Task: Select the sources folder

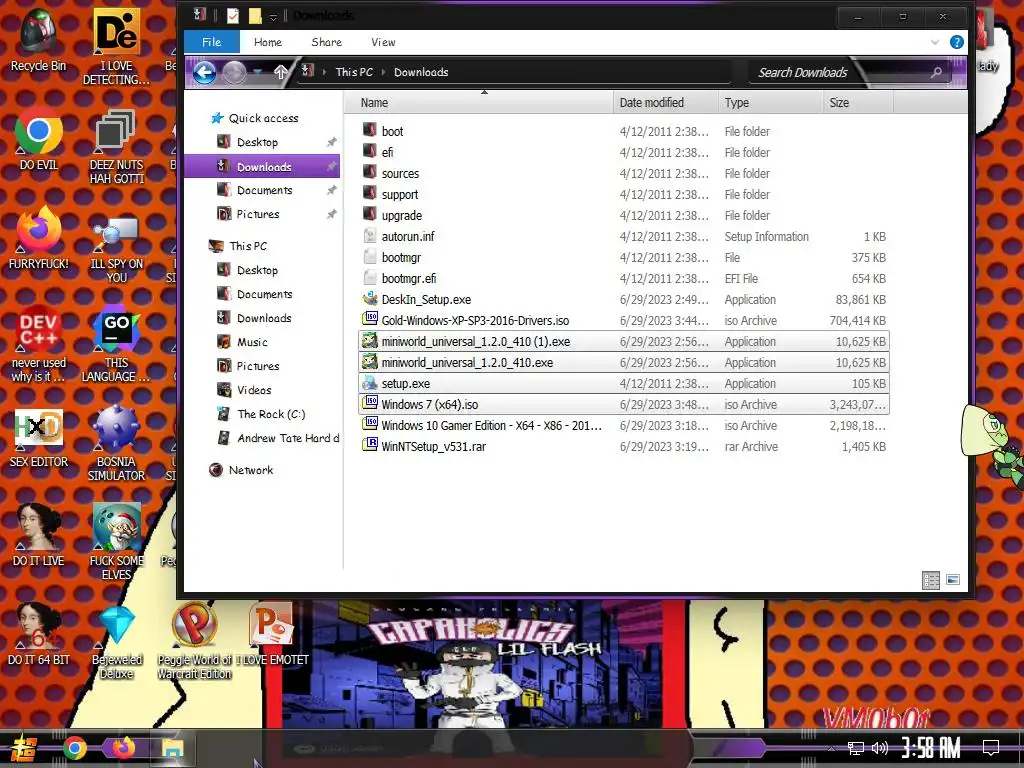Action: [x=624, y=174]
